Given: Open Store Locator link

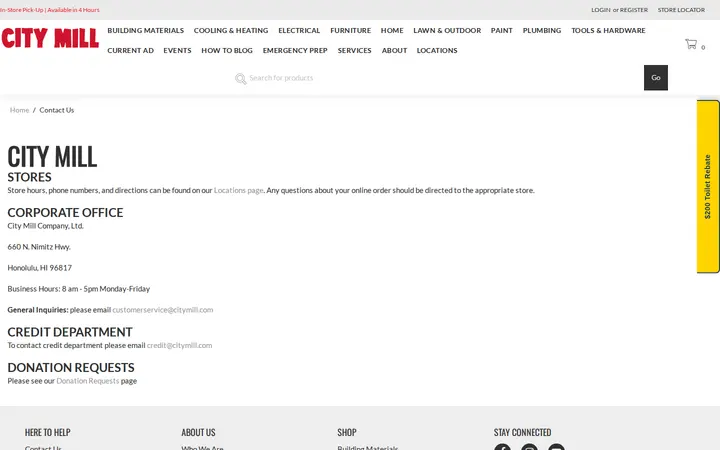Looking at the screenshot, I should [x=681, y=10].
